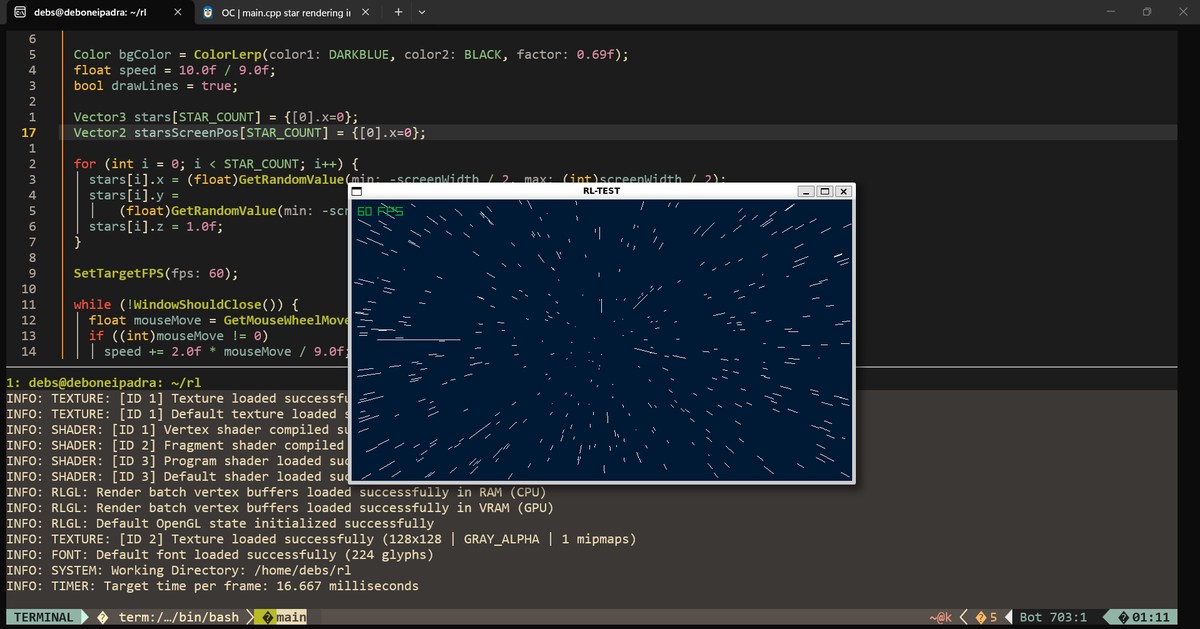
Task: Click the while (!WindowShouldClose()) line
Action: tap(185, 303)
